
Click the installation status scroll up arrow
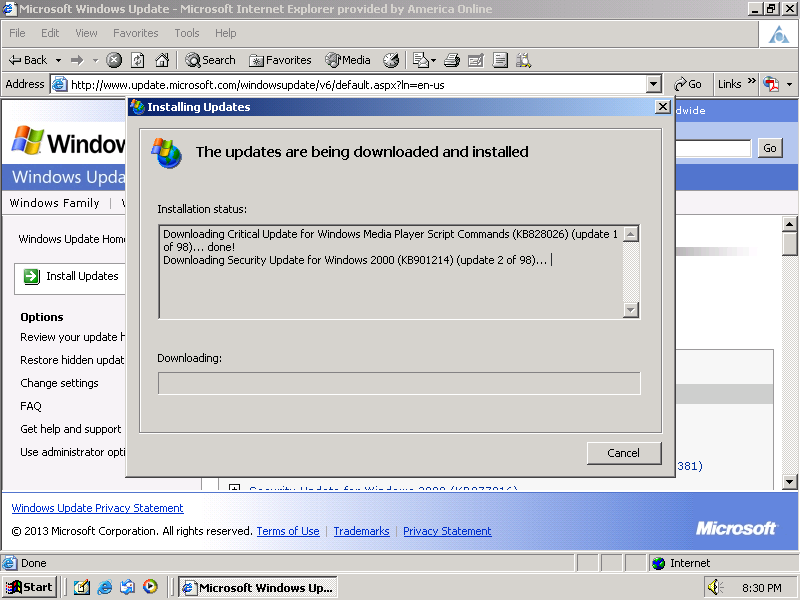tap(631, 234)
